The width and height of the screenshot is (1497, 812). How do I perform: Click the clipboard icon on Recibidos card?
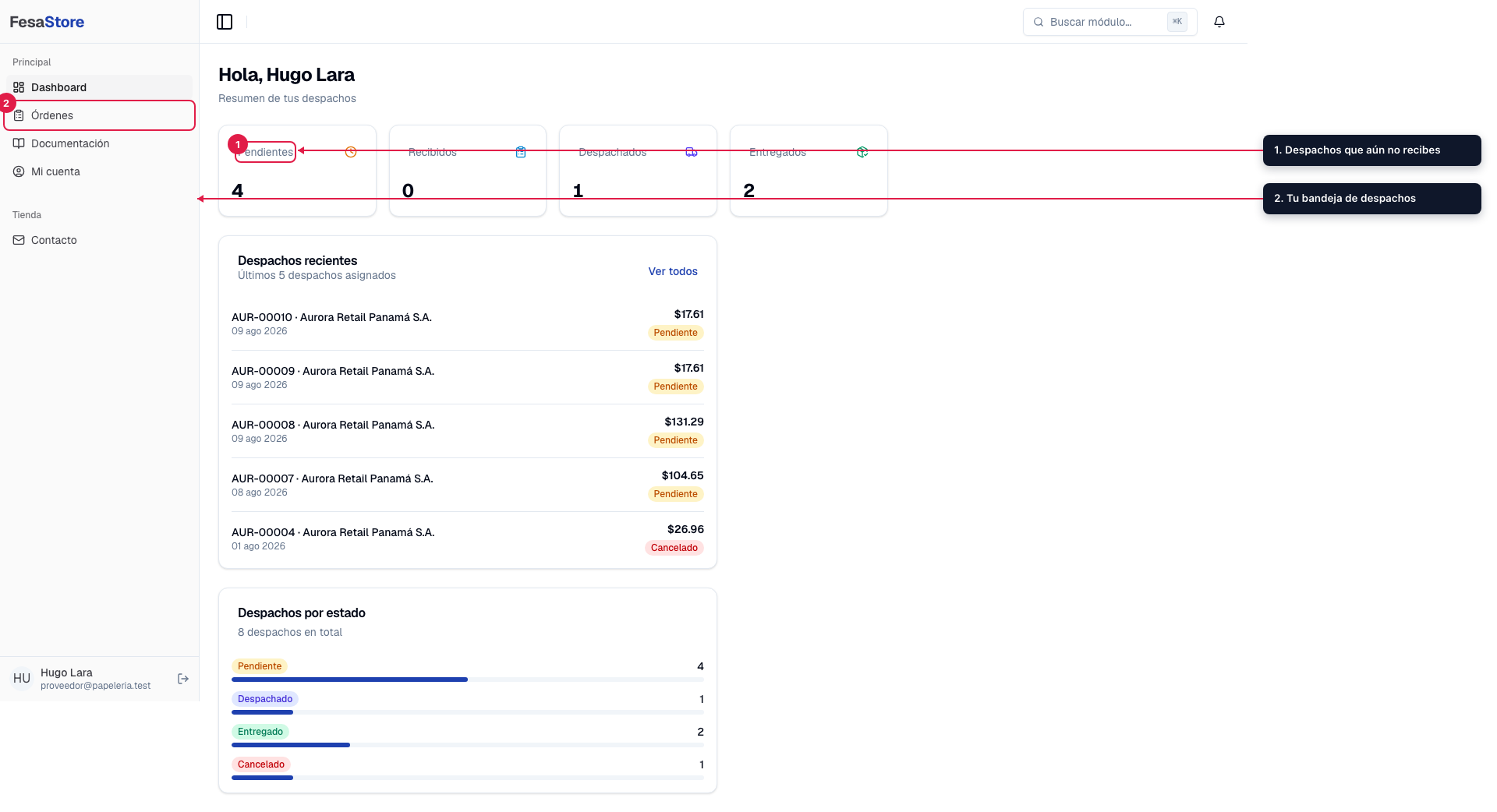coord(521,152)
